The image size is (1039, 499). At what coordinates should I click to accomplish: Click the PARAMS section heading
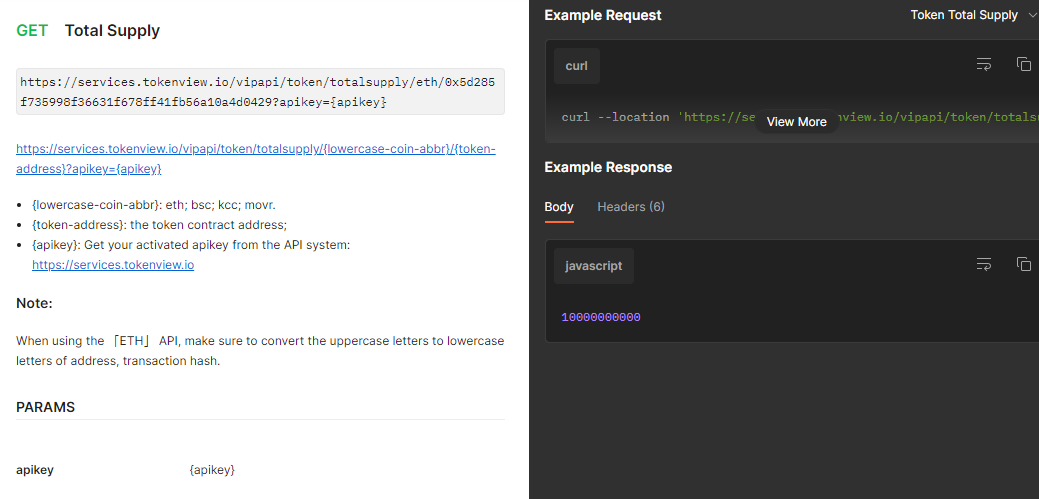pos(46,407)
